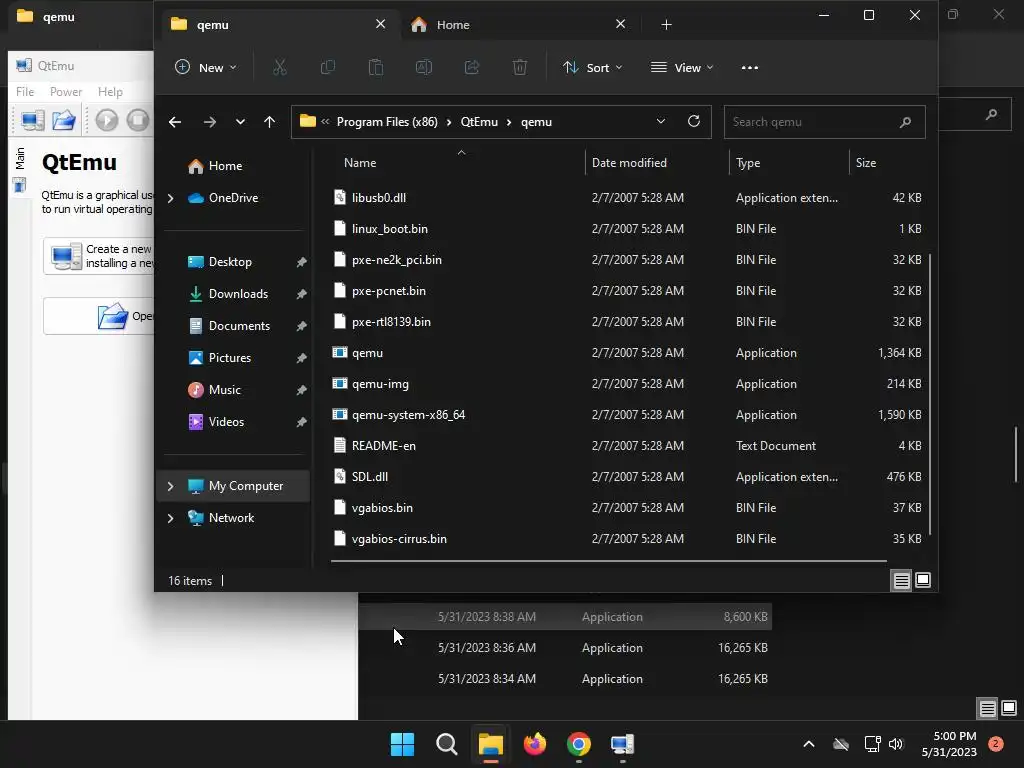Click the Open machine button in QtEmu
This screenshot has height=768, width=1024.
pyautogui.click(x=99, y=317)
